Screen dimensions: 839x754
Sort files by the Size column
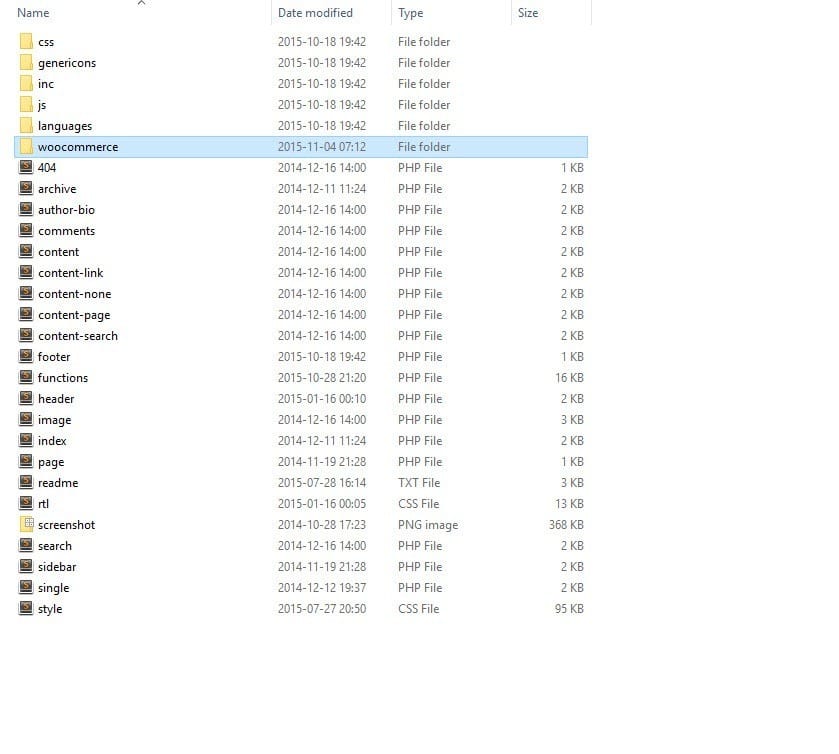pos(528,13)
